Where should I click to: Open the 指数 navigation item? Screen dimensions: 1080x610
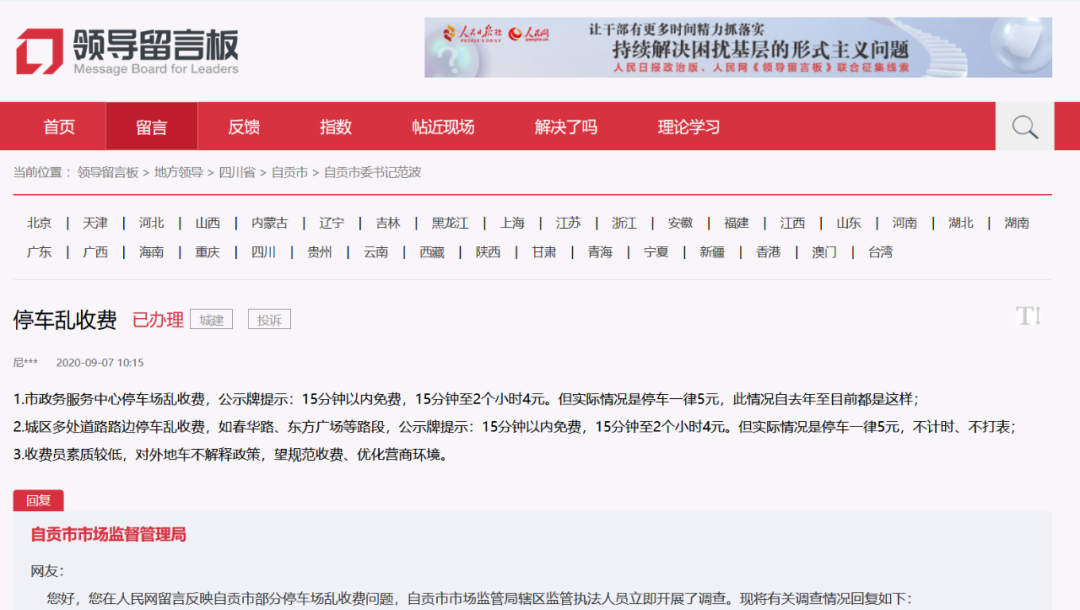click(336, 127)
